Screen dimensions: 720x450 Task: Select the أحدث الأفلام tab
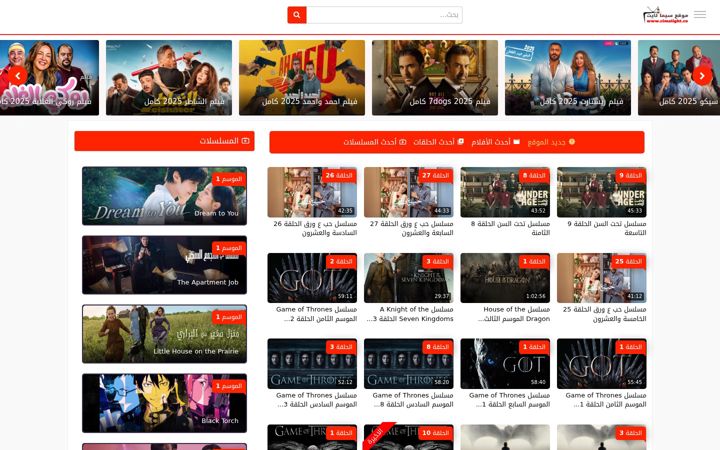point(495,142)
